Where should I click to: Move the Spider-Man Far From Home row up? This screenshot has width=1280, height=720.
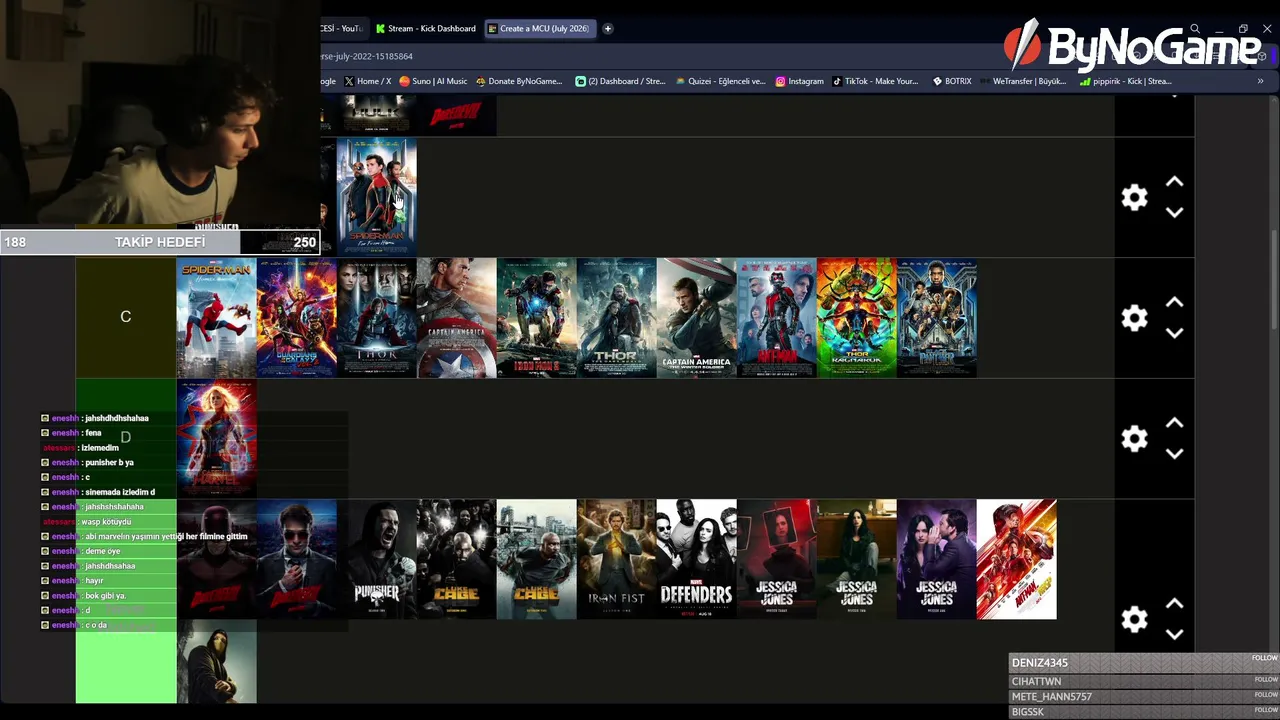point(1175,182)
